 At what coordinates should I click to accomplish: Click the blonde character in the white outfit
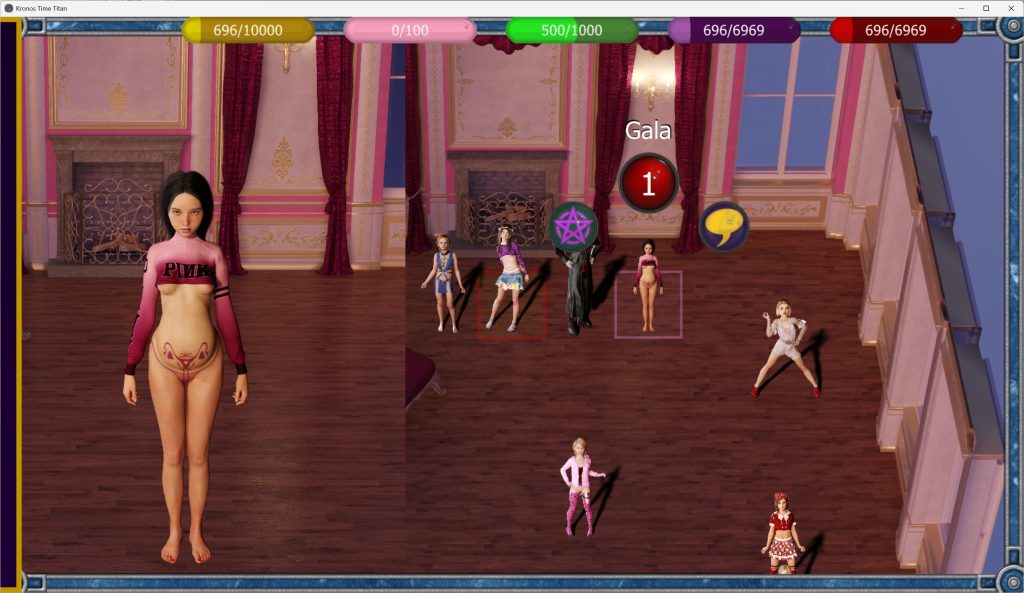787,345
